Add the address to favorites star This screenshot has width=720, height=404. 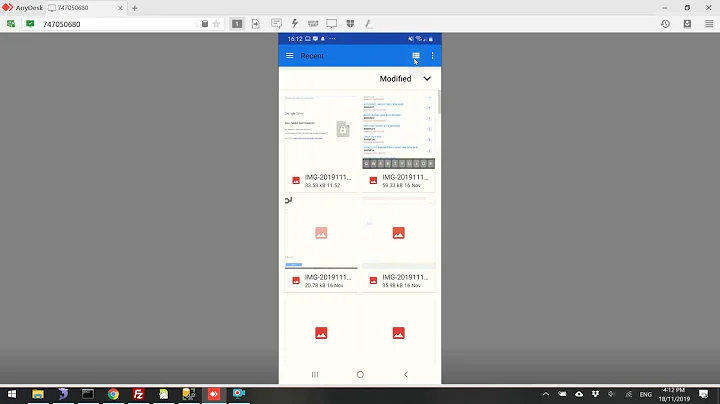pyautogui.click(x=216, y=24)
